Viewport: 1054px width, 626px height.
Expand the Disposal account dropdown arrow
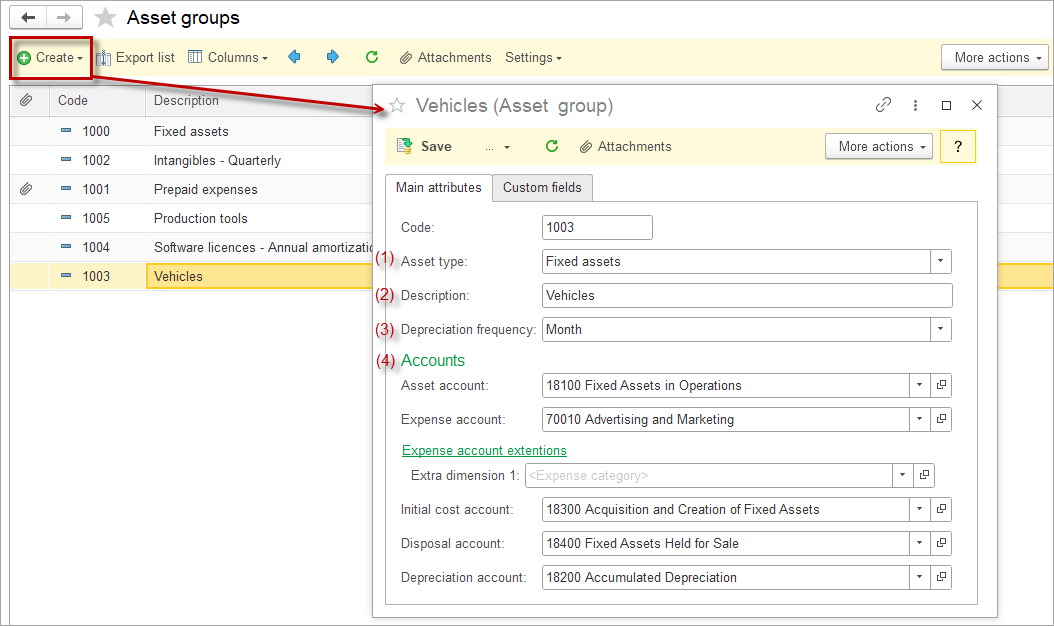pos(919,543)
